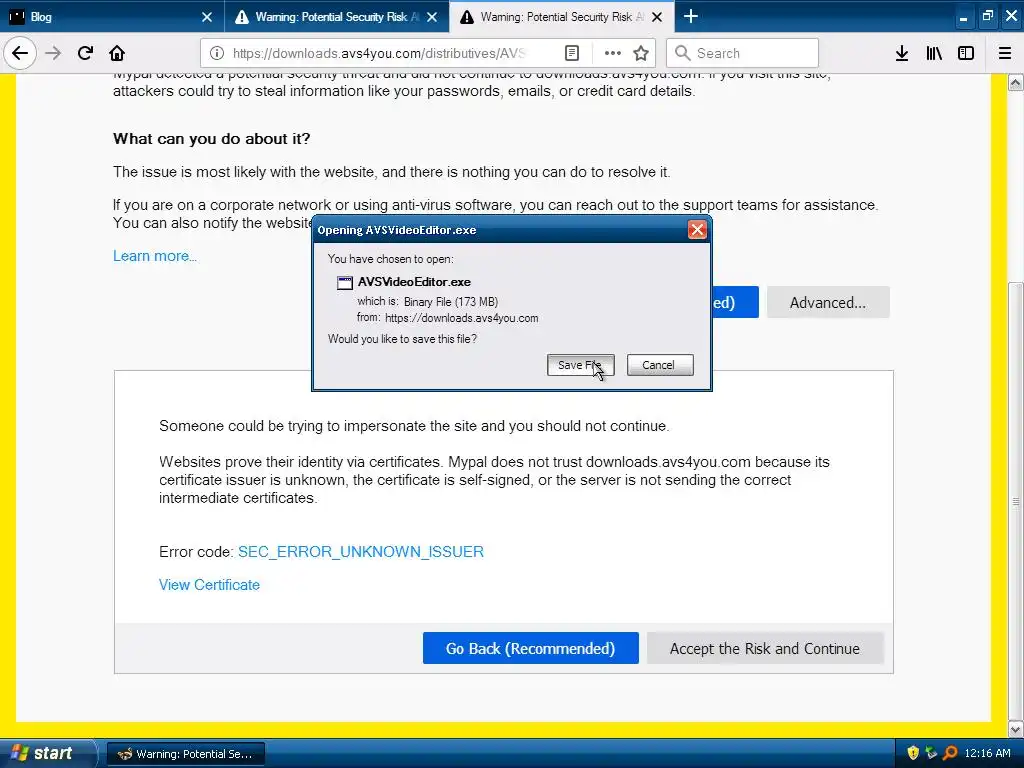
Task: Open the browser hamburger menu
Action: 1005,53
